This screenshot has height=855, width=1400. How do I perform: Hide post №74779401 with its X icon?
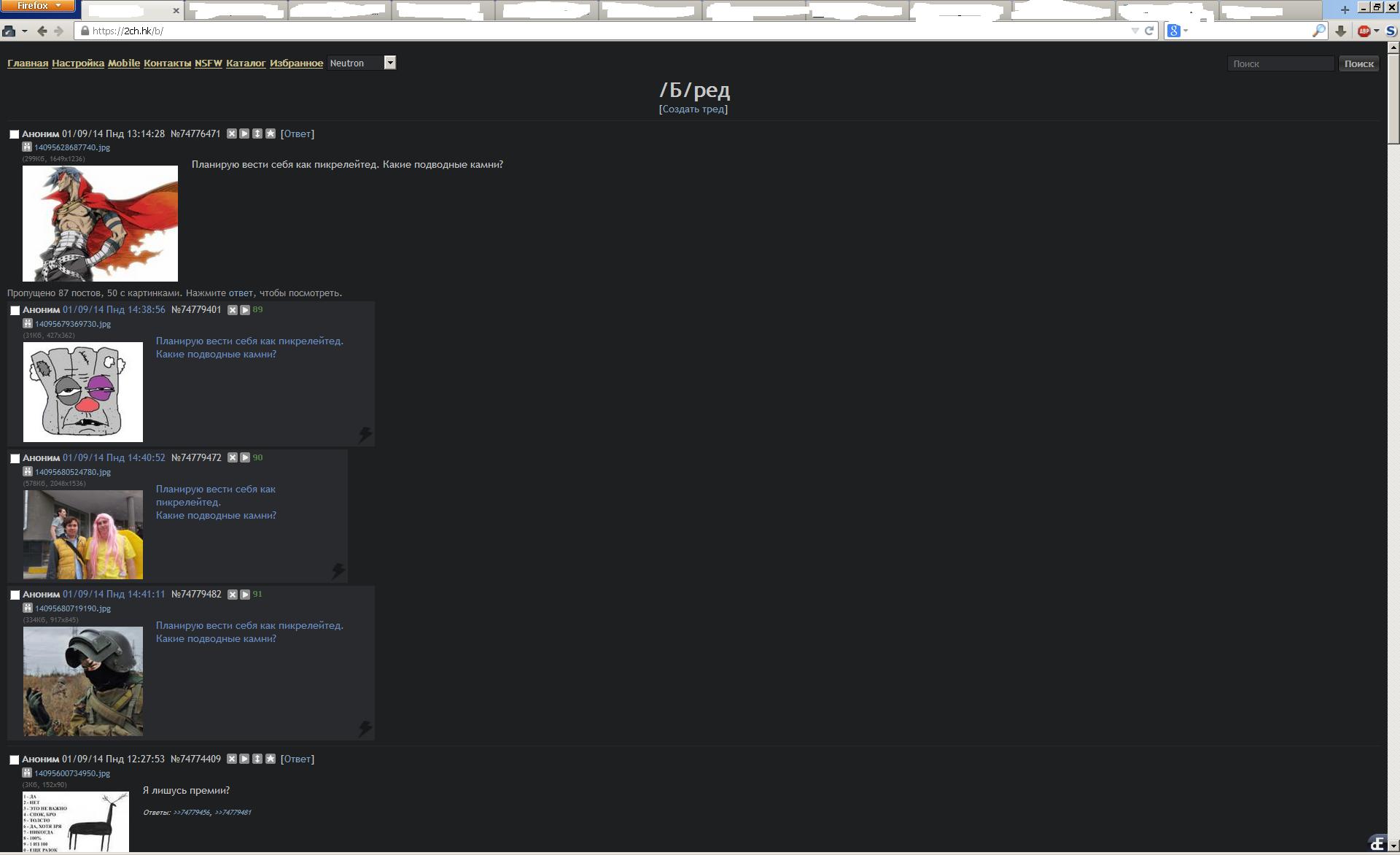click(x=233, y=310)
